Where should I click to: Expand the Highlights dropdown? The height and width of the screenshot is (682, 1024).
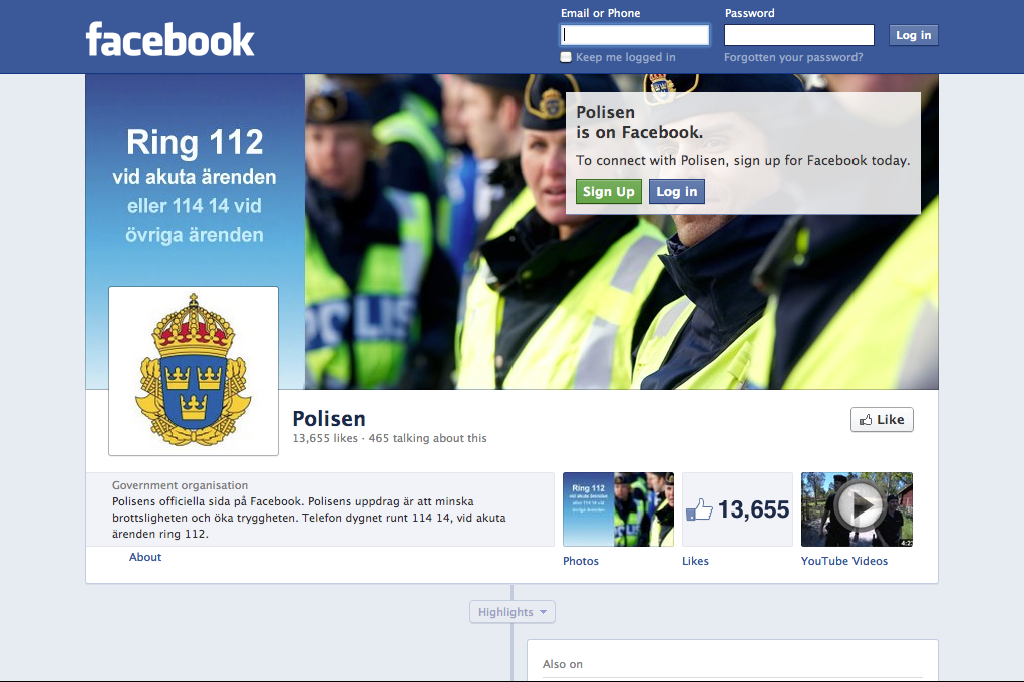point(512,612)
